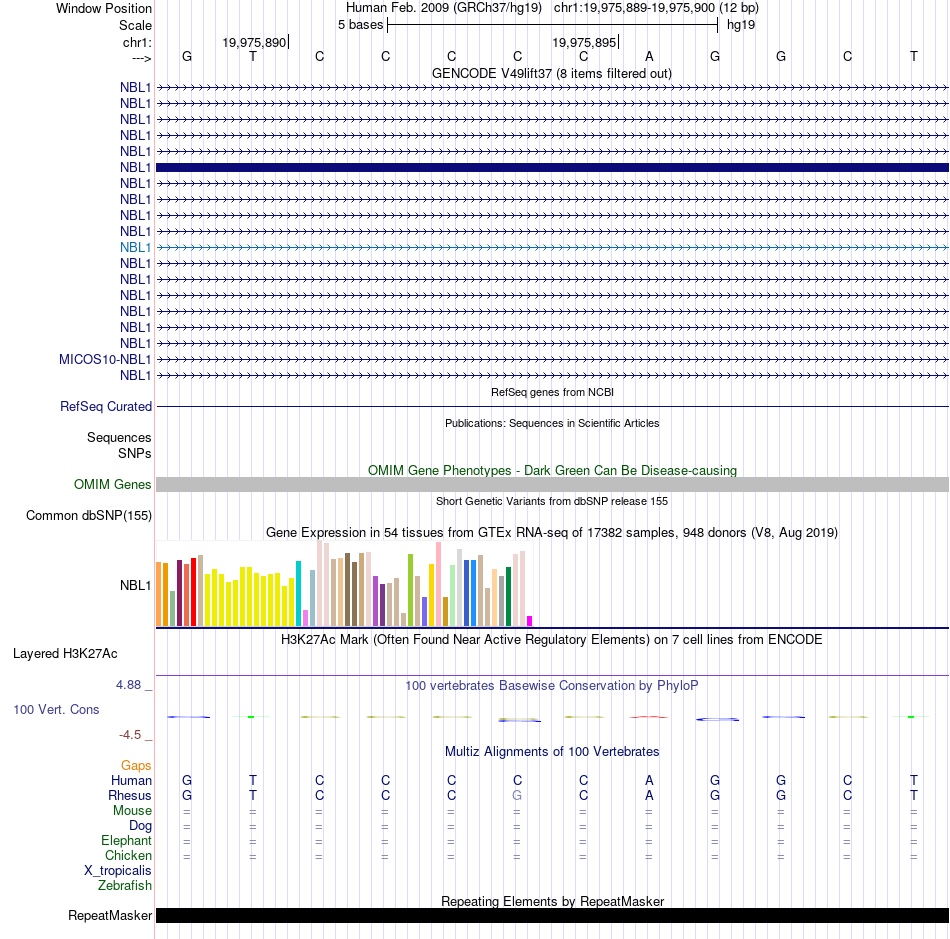The image size is (950, 939).
Task: Click the 19,975,895 position marker
Action: click(x=585, y=42)
